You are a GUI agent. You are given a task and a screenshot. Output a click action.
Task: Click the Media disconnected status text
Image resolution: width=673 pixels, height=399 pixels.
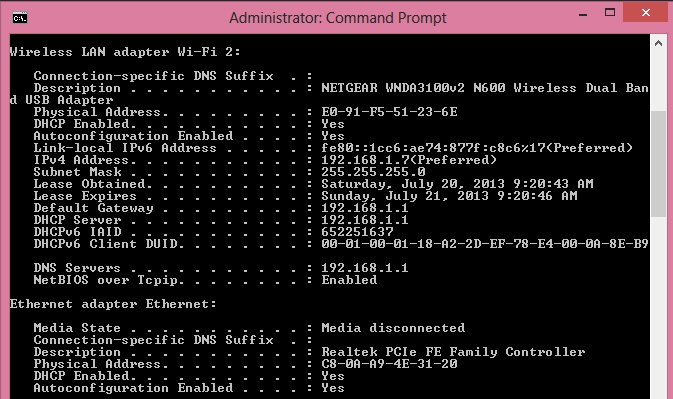[393, 328]
